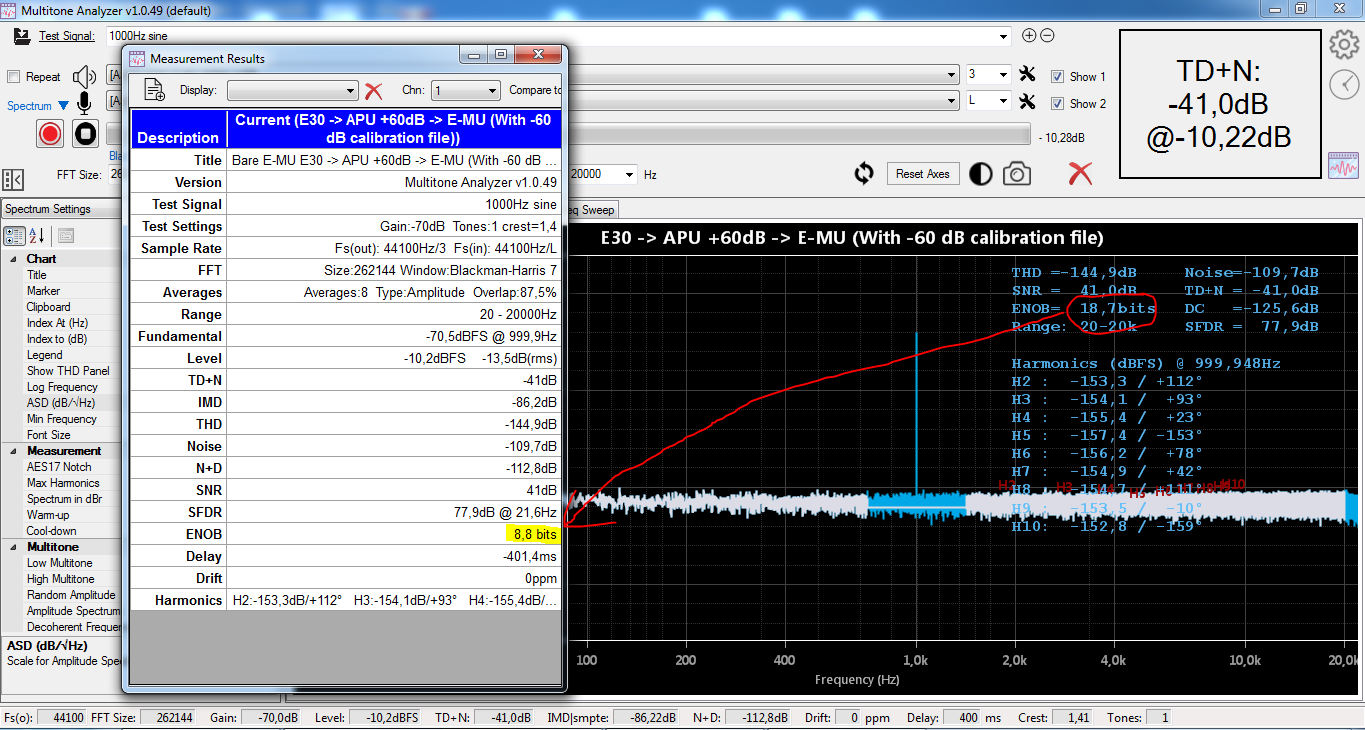The width and height of the screenshot is (1365, 730).
Task: Click Multitone Analyzer title bar app icon
Action: (x=9, y=10)
